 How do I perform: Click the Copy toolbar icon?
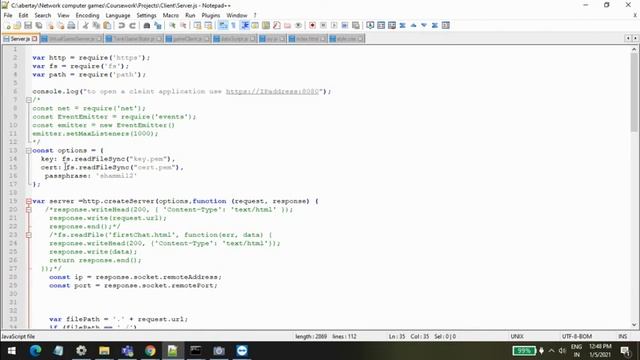pyautogui.click(x=96, y=26)
